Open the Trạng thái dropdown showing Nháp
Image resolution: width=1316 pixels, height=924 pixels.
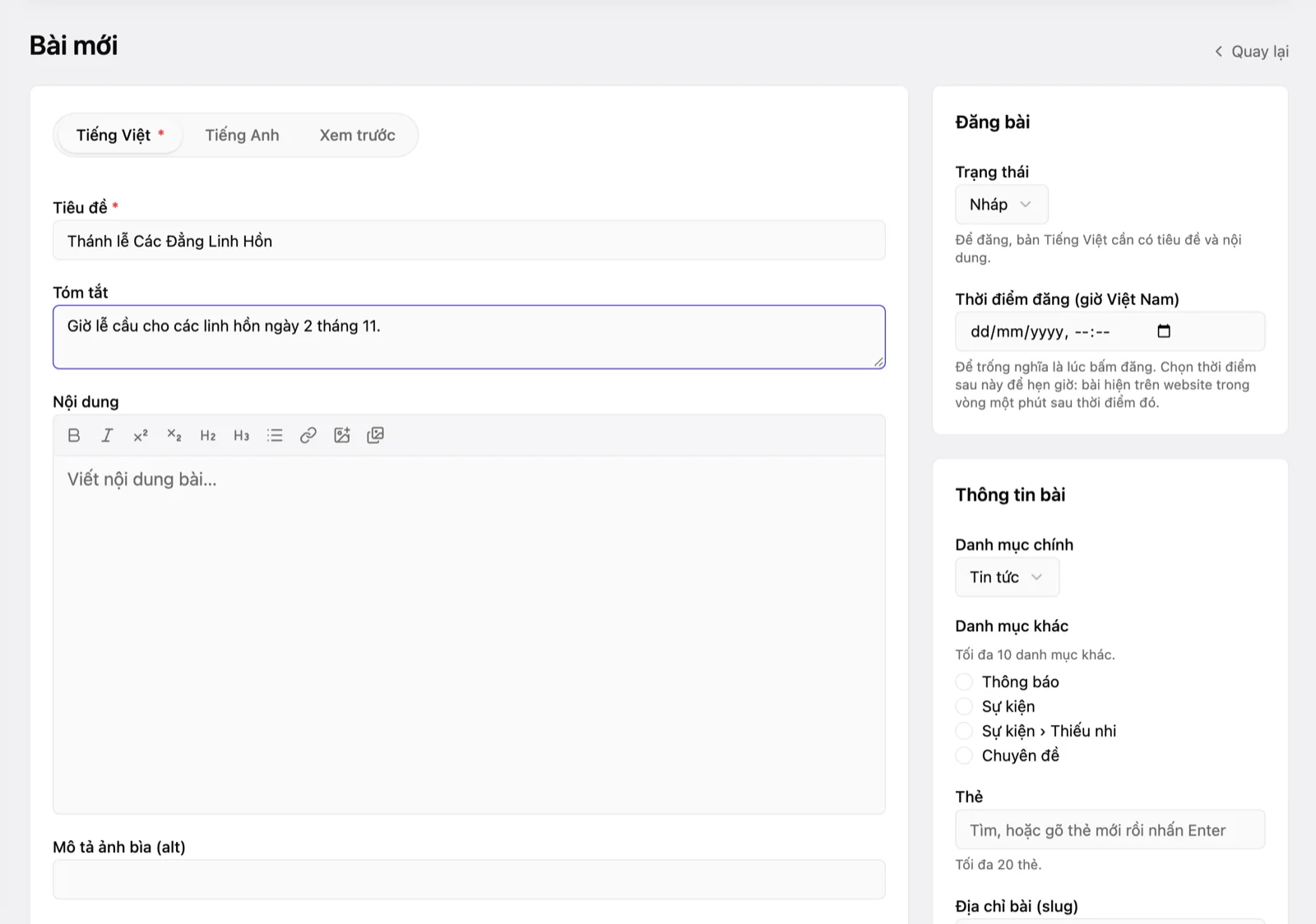[1002, 205]
